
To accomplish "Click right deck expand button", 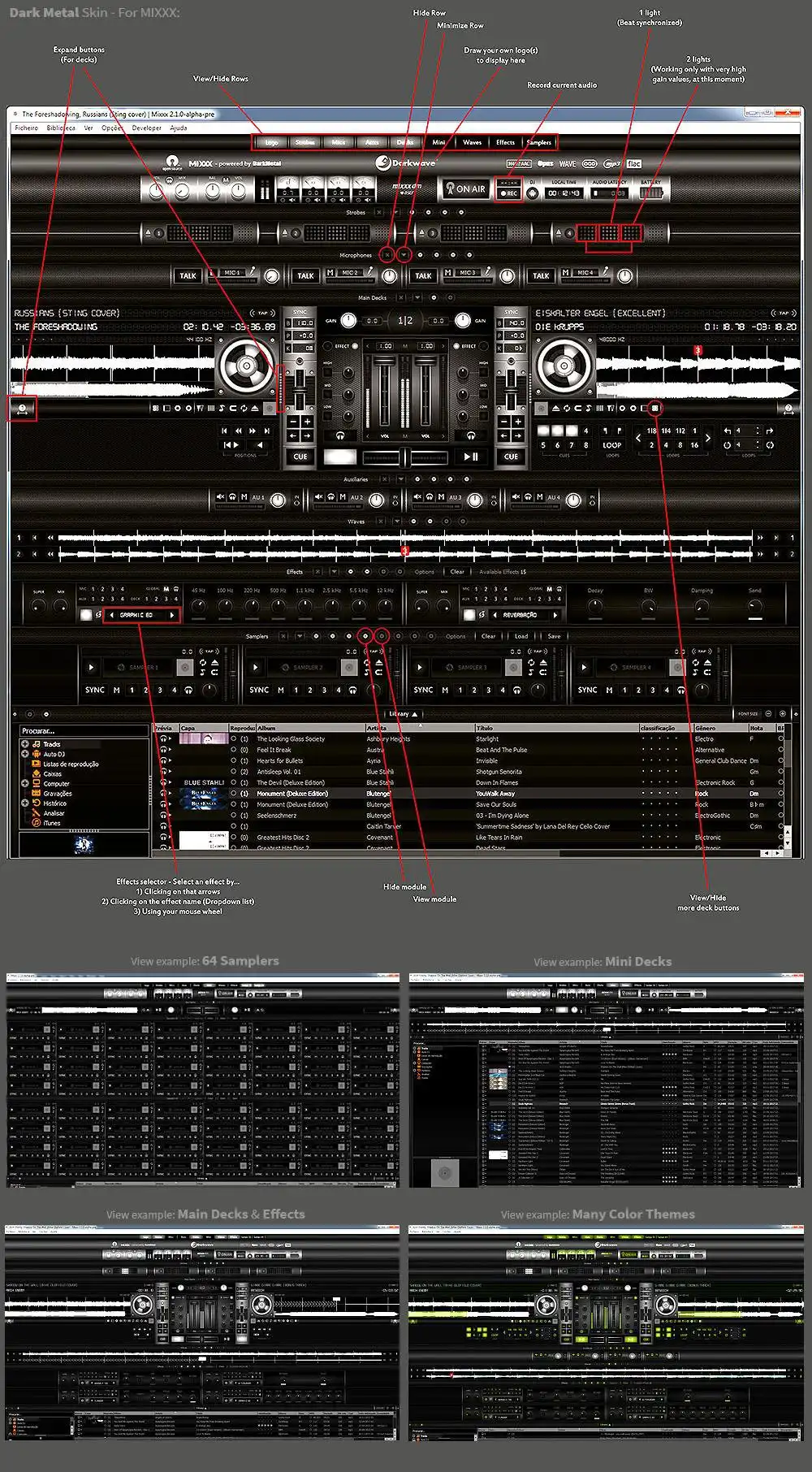I will [x=788, y=409].
